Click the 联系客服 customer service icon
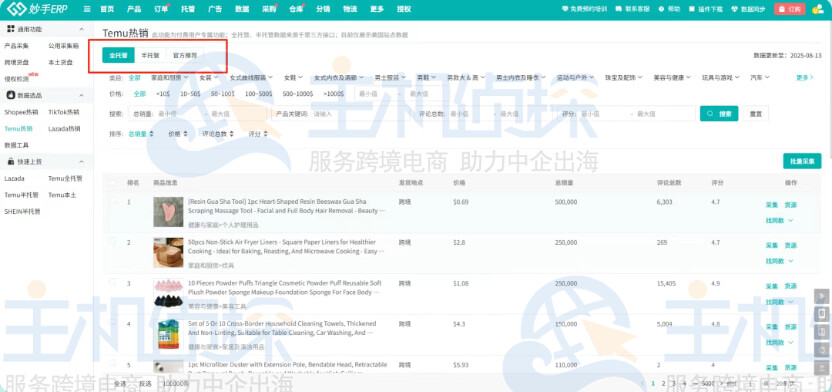The width and height of the screenshot is (832, 392). 620,9
